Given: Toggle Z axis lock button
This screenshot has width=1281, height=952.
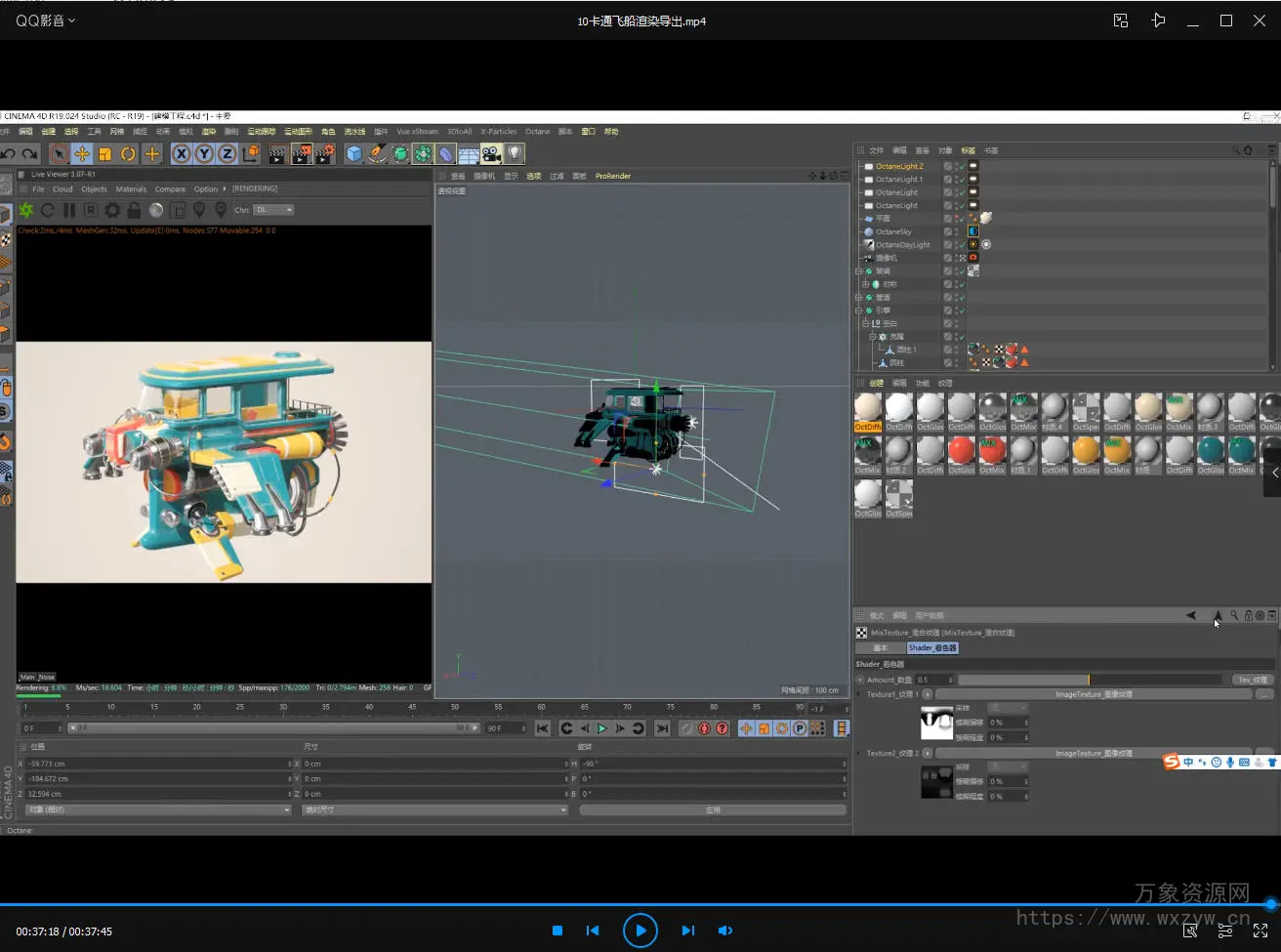Looking at the screenshot, I should (x=227, y=154).
